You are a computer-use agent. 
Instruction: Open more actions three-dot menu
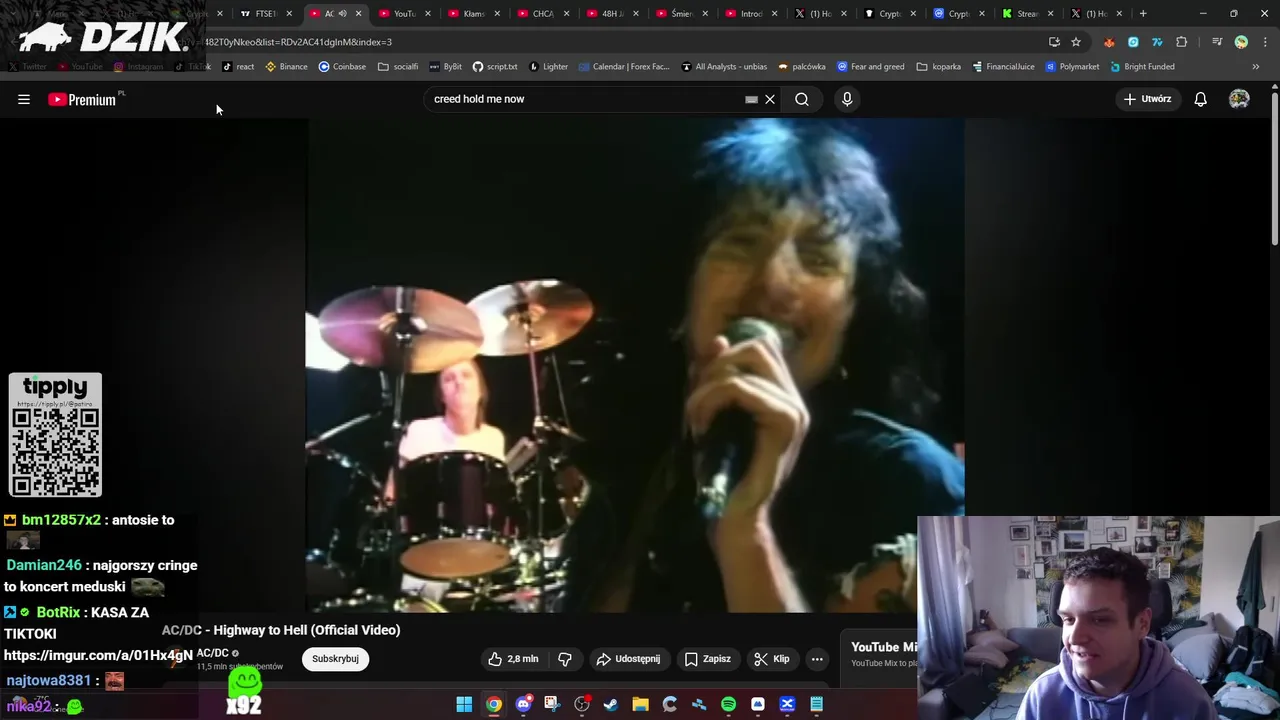pyautogui.click(x=817, y=659)
